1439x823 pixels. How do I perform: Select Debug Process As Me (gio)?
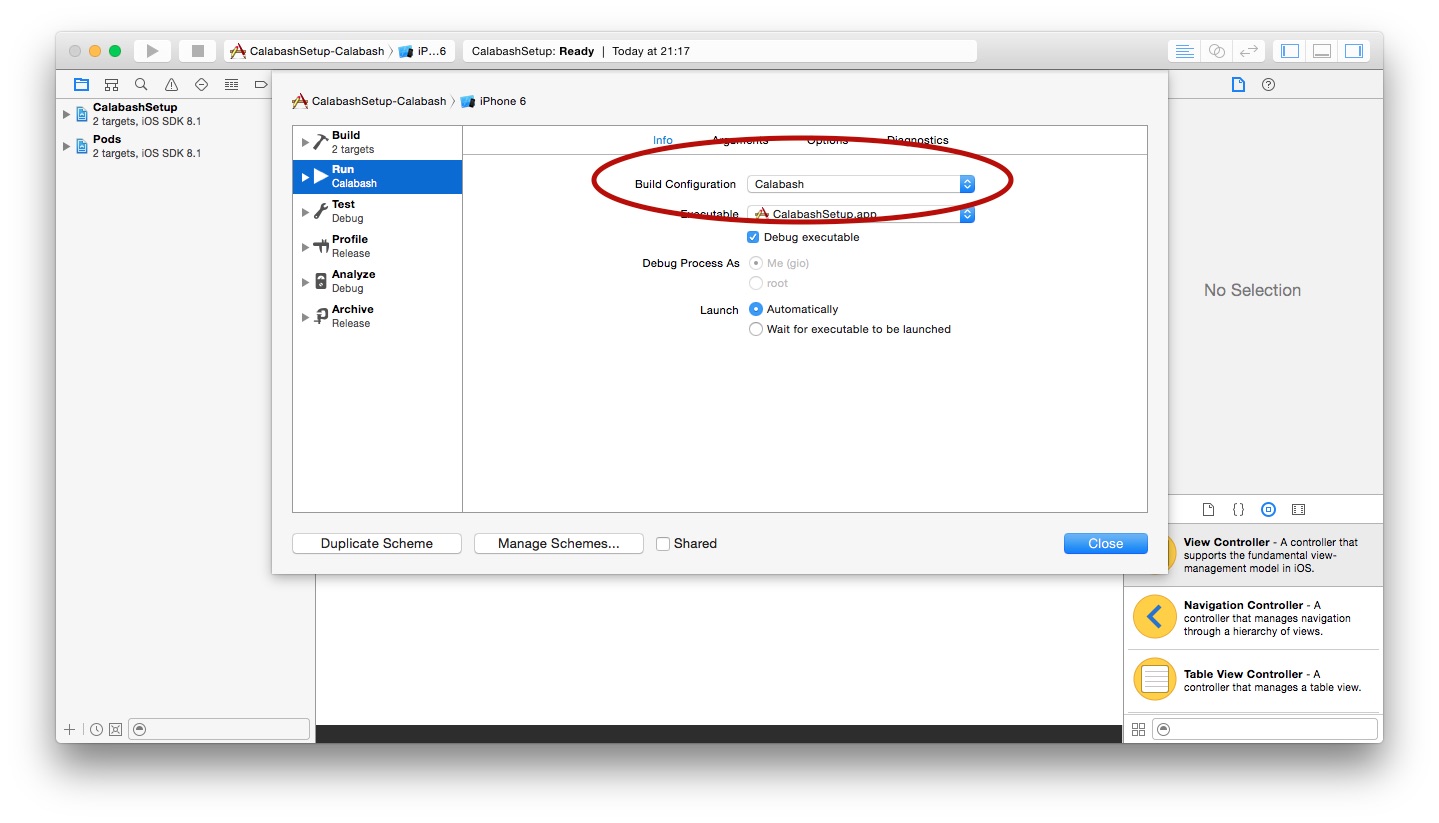tap(756, 263)
